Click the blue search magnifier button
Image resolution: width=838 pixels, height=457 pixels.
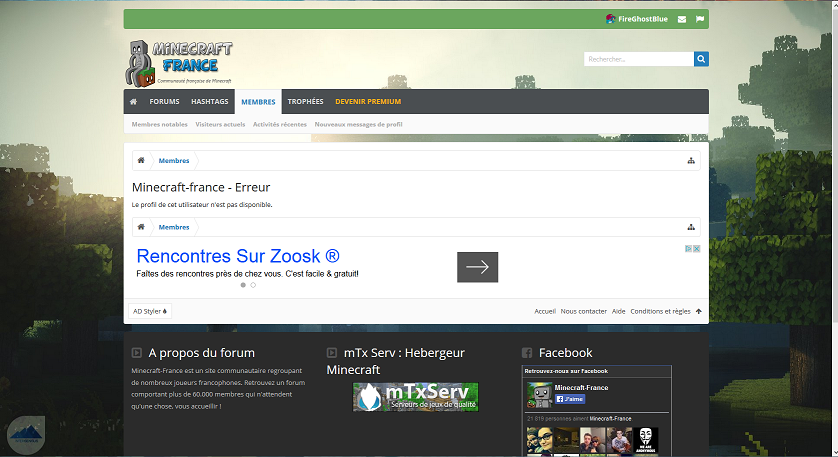(701, 59)
